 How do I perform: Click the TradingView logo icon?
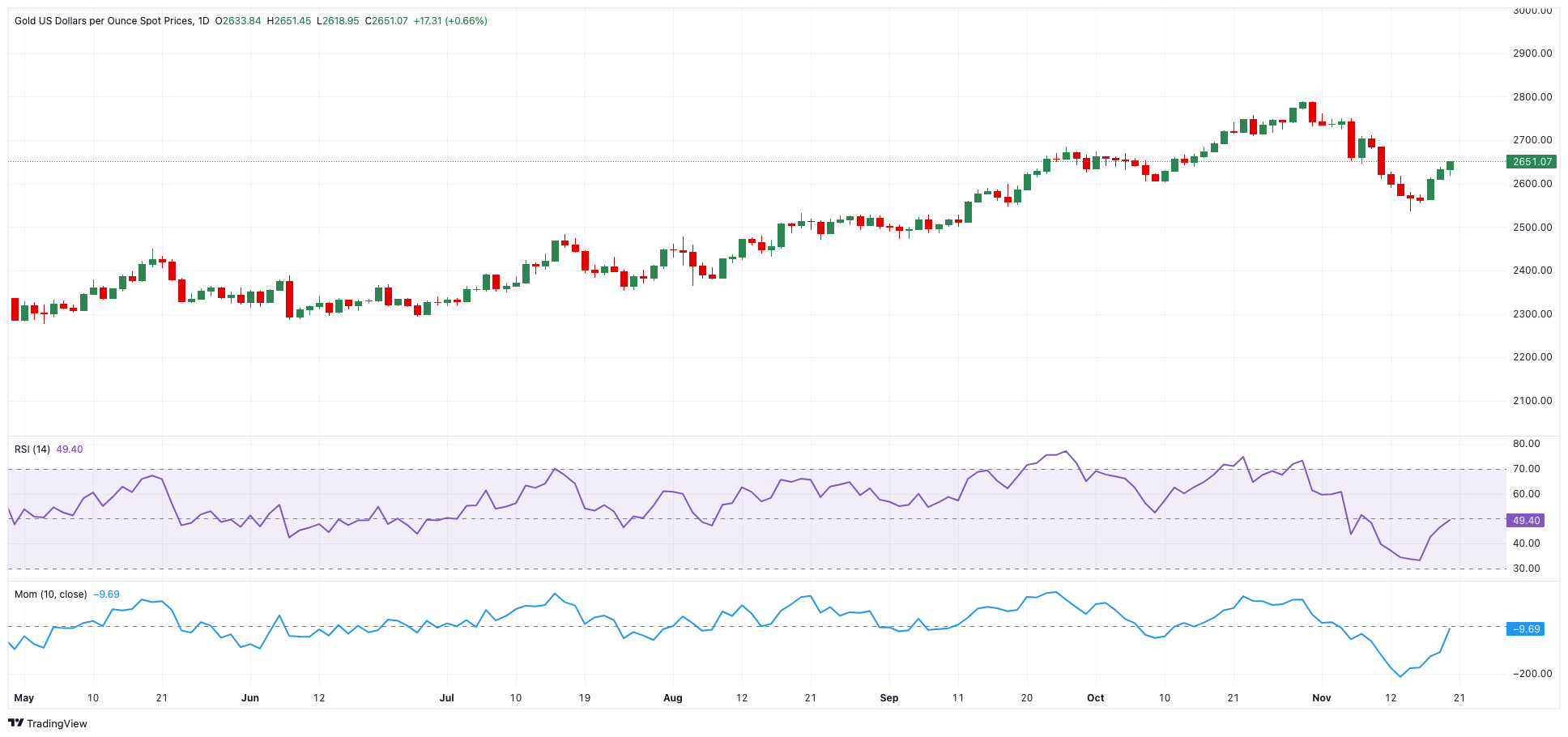pyautogui.click(x=18, y=723)
